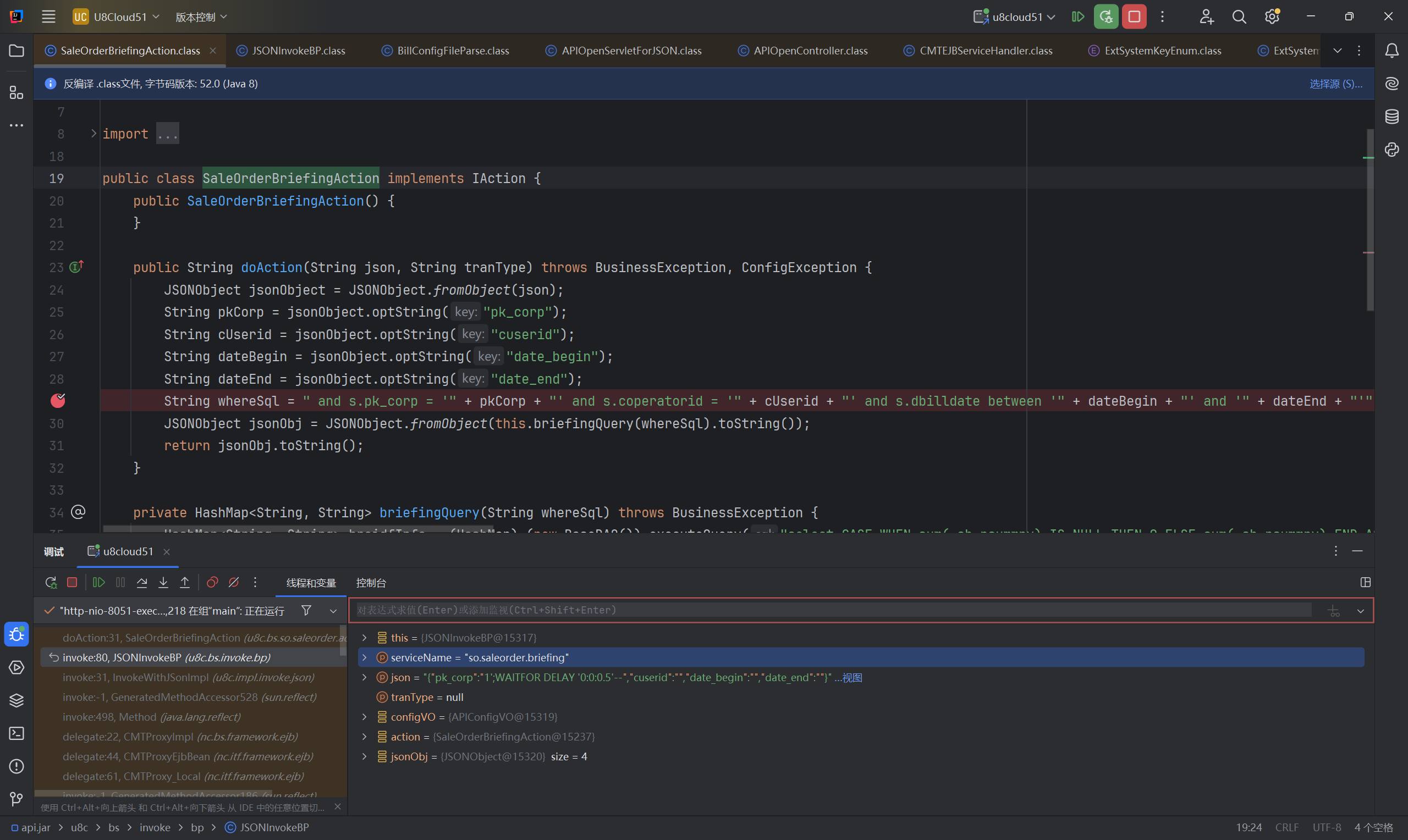Image resolution: width=1408 pixels, height=840 pixels.
Task: Open 版本控制 dropdown
Action: 201,16
